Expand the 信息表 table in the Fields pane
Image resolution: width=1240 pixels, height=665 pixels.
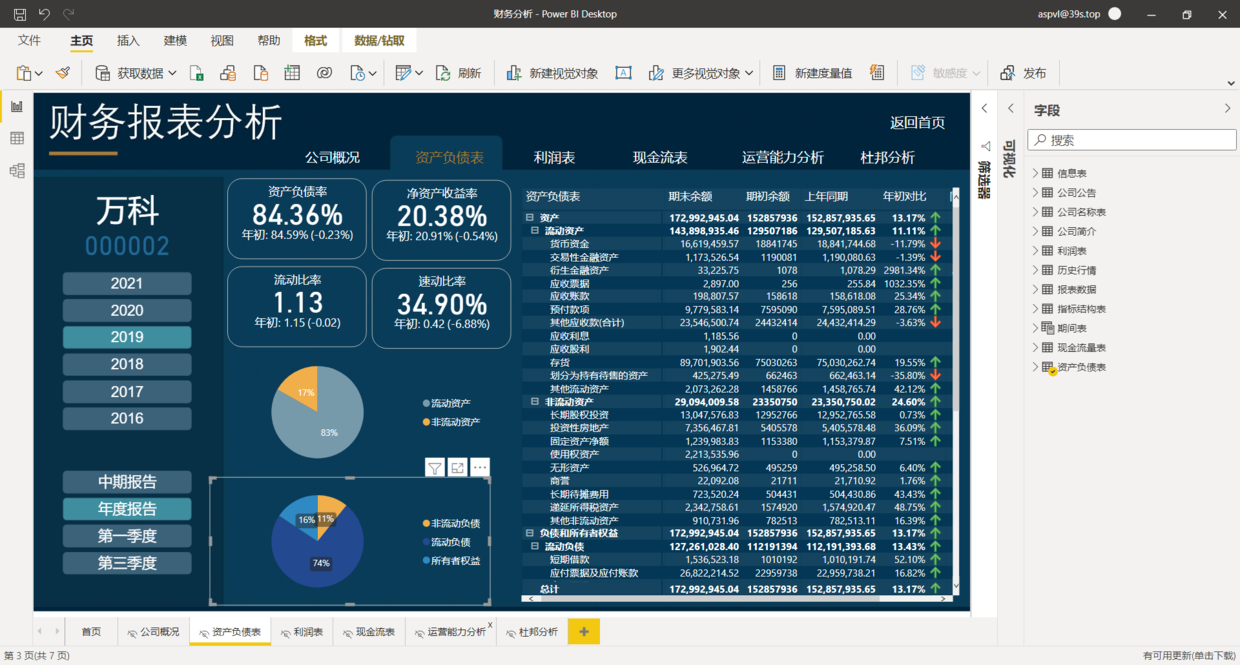(1036, 173)
